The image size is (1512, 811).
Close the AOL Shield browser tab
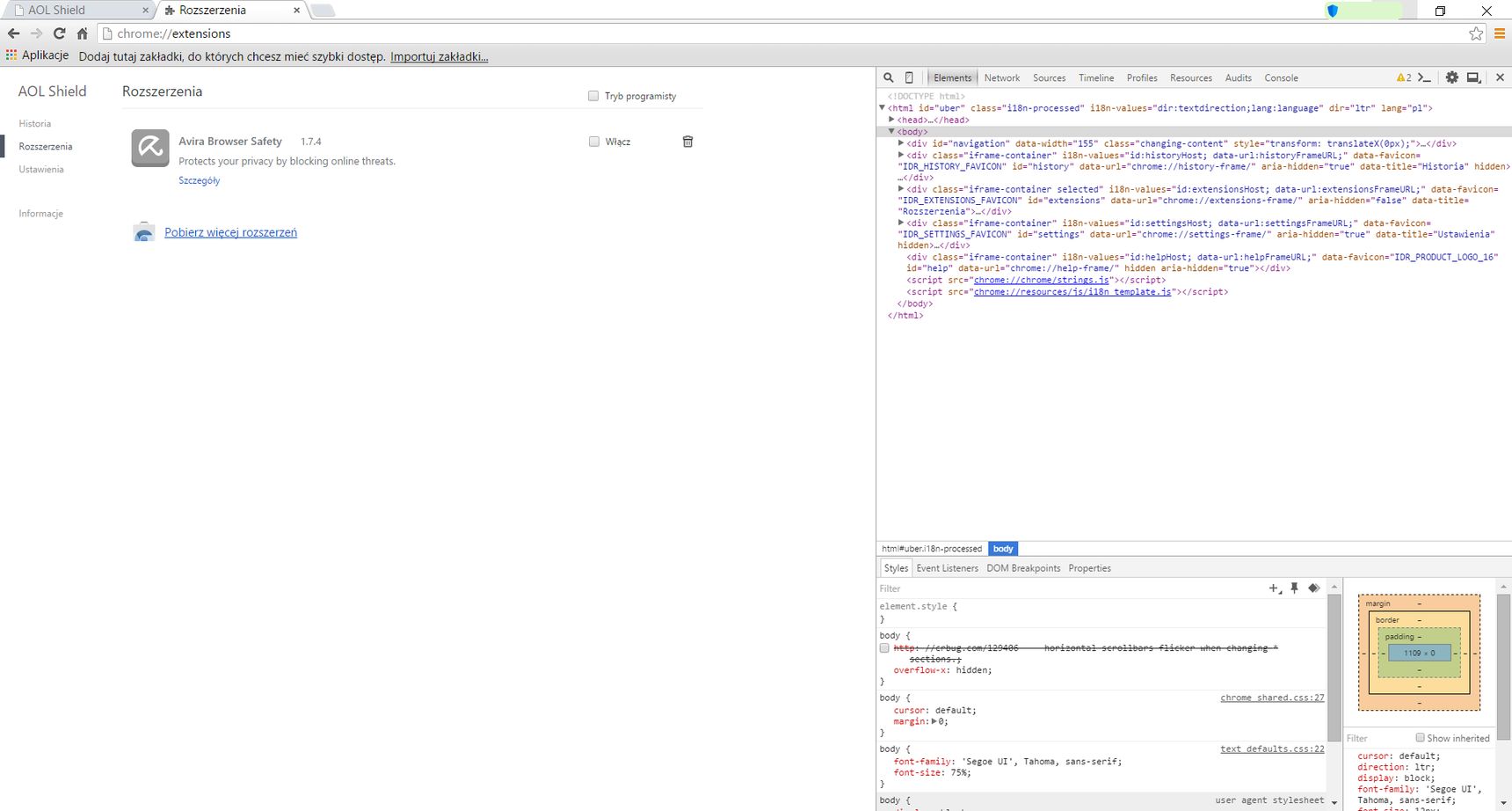(x=145, y=11)
